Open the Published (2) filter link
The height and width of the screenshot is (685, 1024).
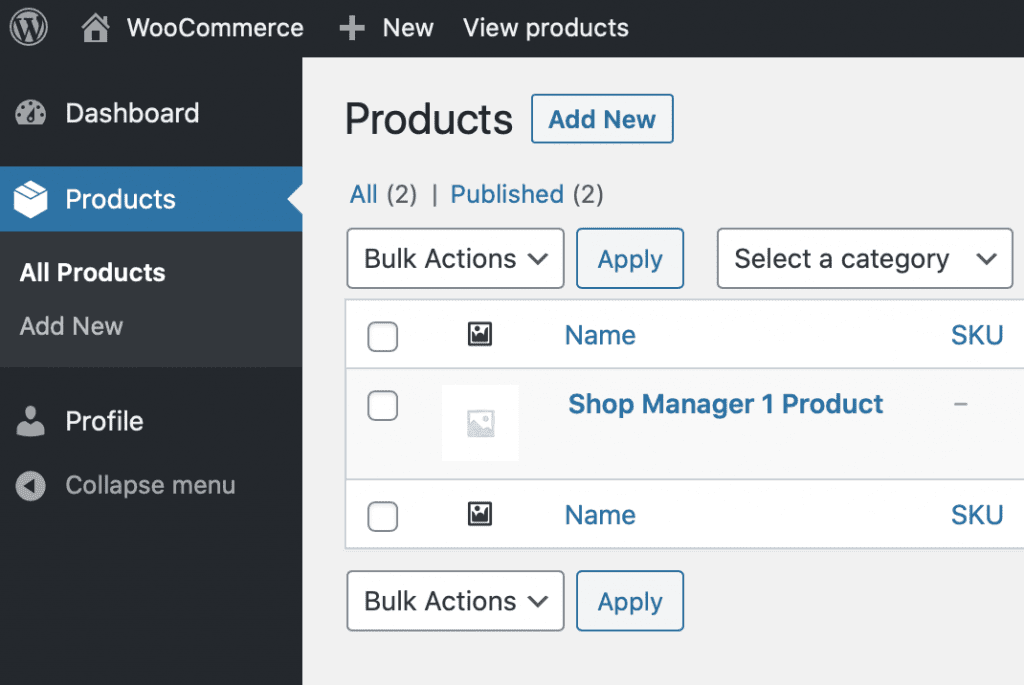[x=507, y=194]
